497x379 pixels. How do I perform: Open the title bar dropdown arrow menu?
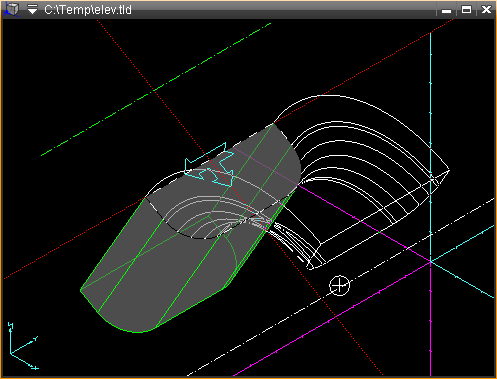32,9
